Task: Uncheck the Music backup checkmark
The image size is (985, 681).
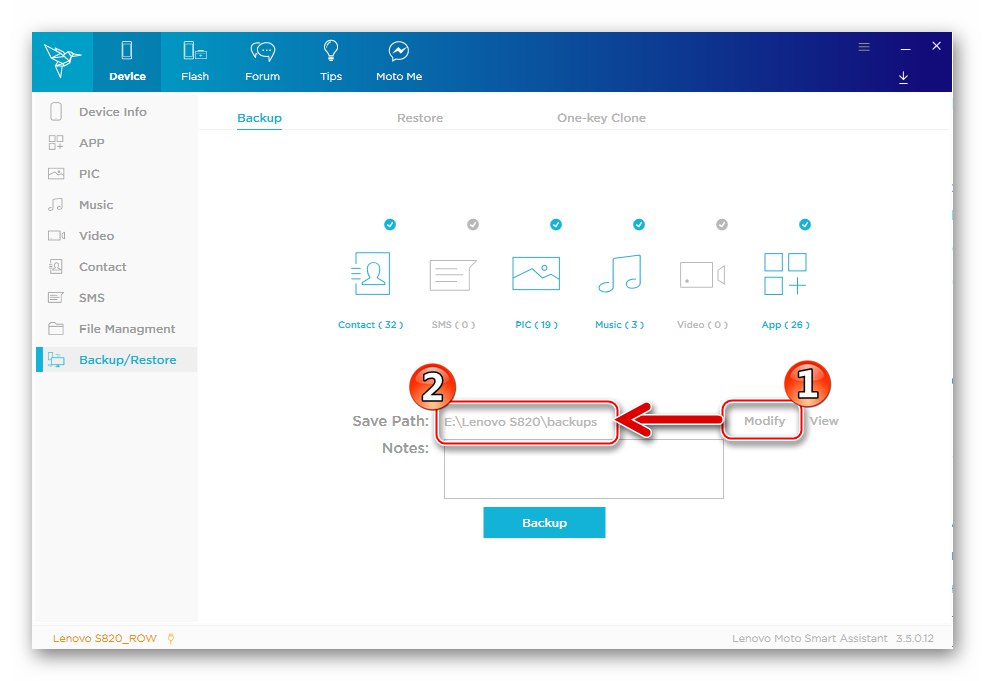Action: click(x=639, y=224)
